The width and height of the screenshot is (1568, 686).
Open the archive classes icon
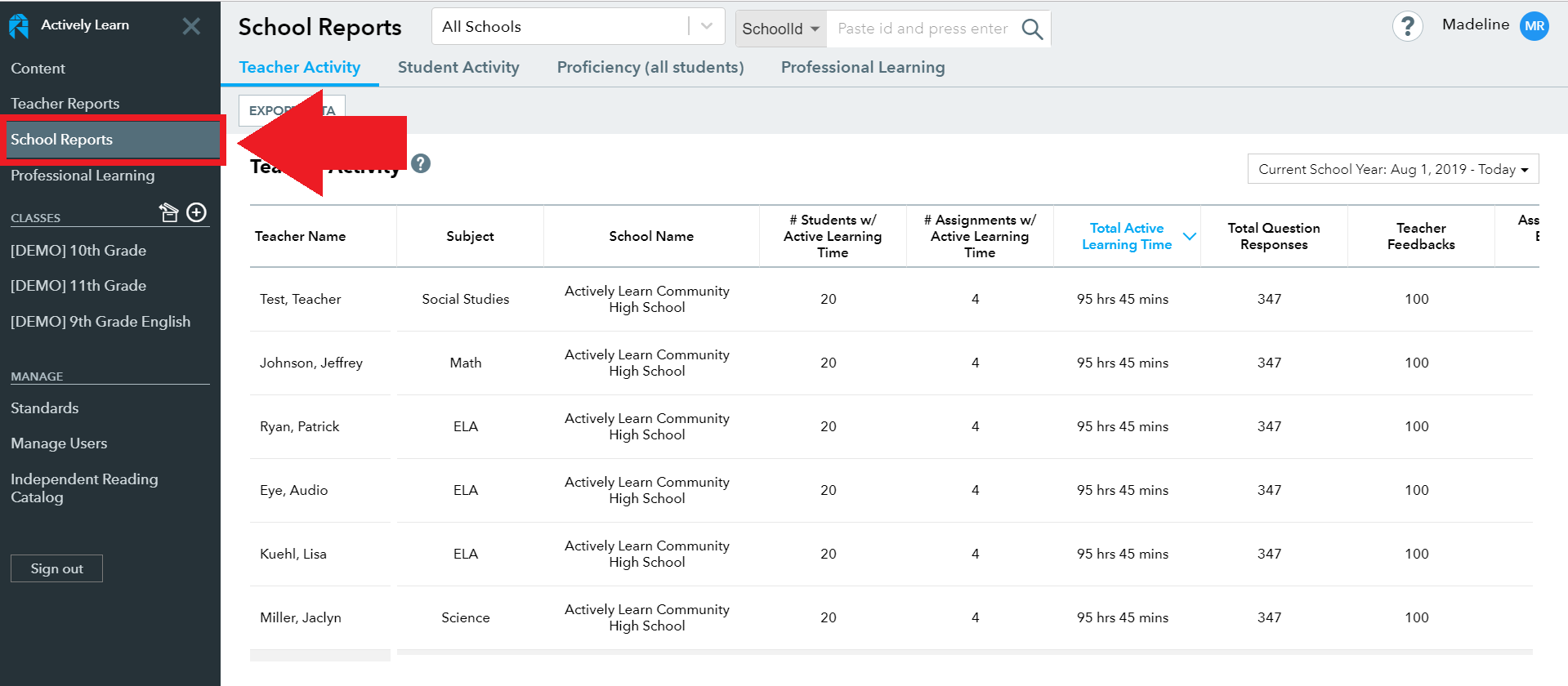pos(168,212)
